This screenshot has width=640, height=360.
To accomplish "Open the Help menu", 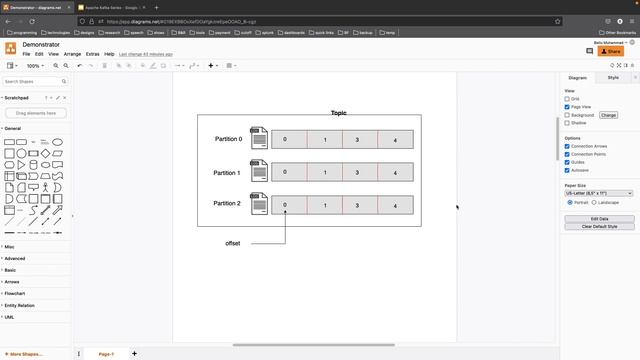I will pyautogui.click(x=109, y=54).
